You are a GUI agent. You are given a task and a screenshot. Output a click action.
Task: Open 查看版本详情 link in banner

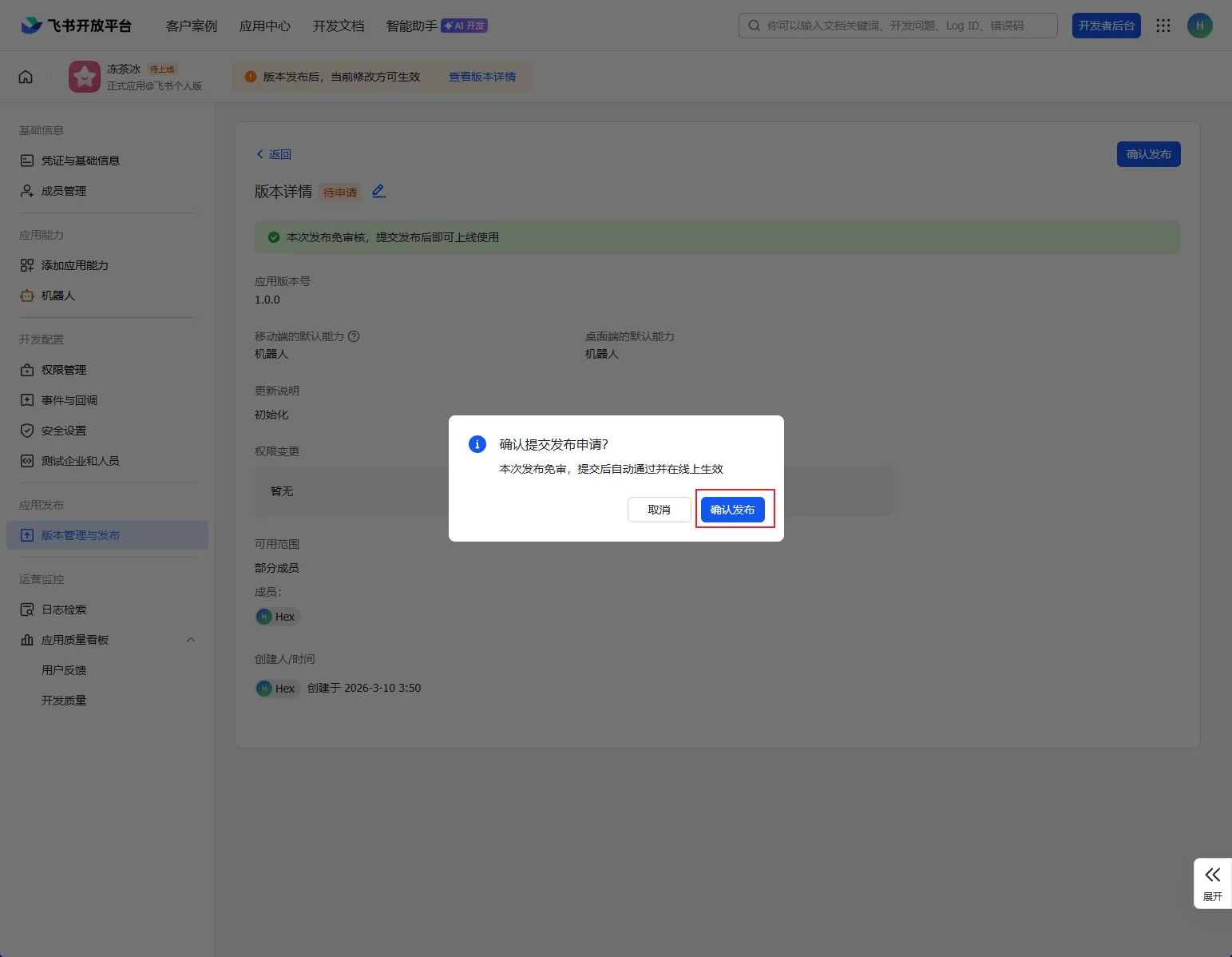(481, 77)
